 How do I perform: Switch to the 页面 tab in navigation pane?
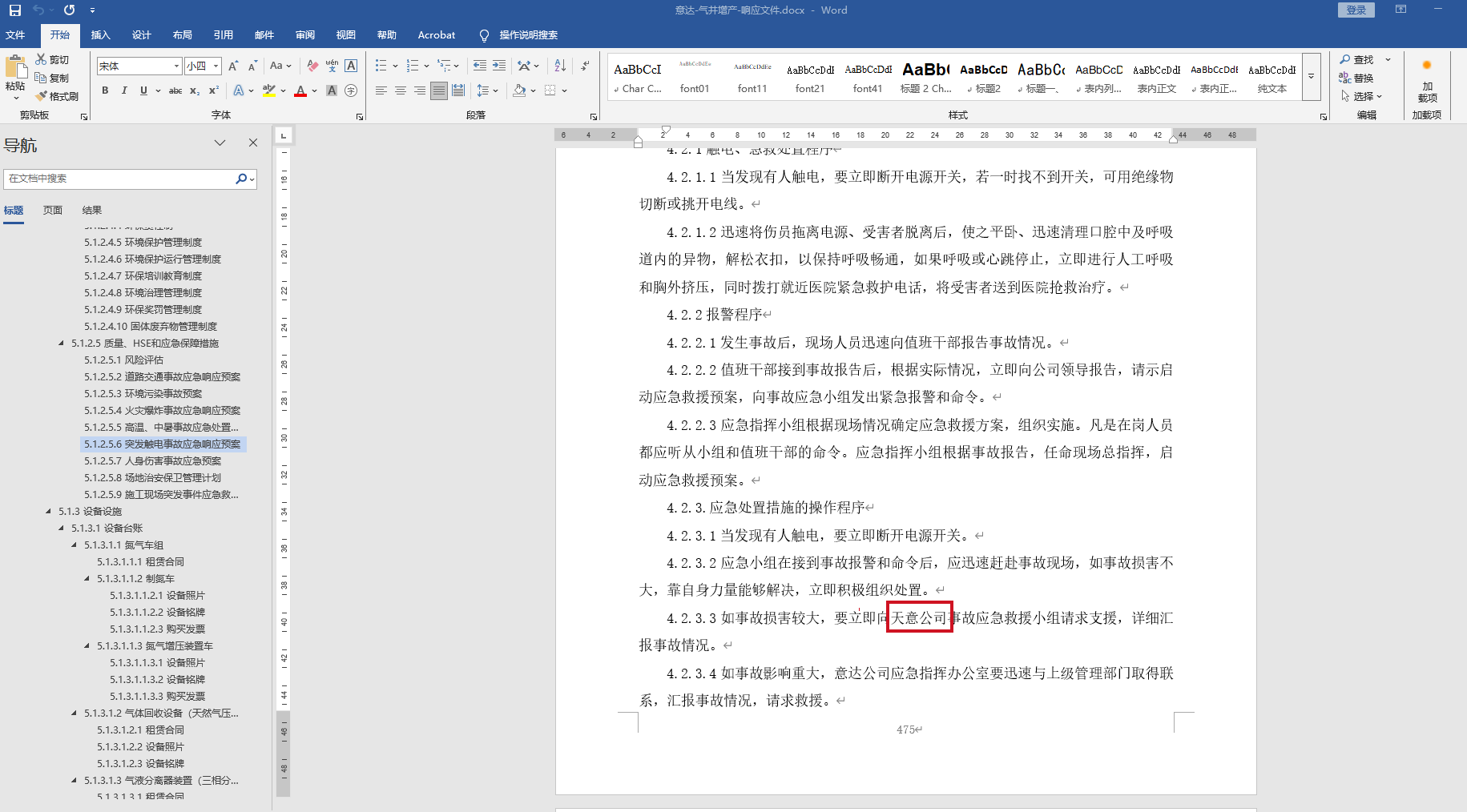53,210
